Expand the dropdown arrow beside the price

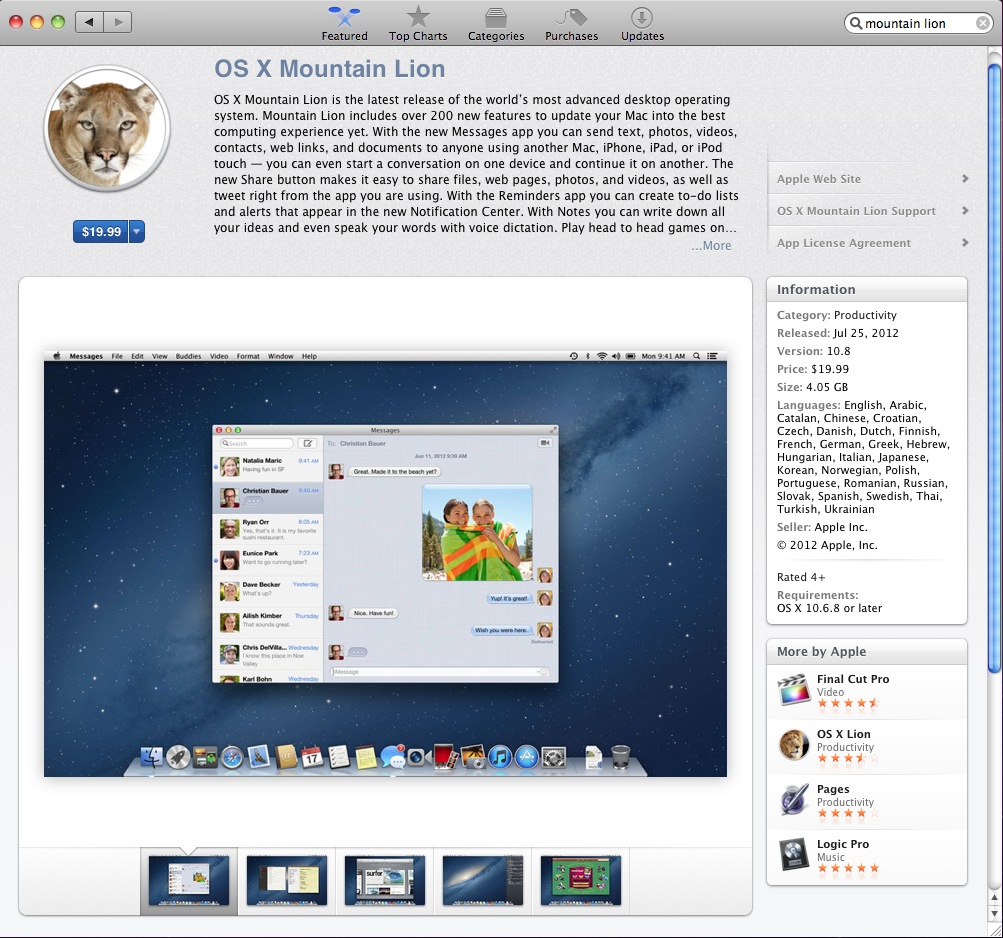pyautogui.click(x=137, y=232)
